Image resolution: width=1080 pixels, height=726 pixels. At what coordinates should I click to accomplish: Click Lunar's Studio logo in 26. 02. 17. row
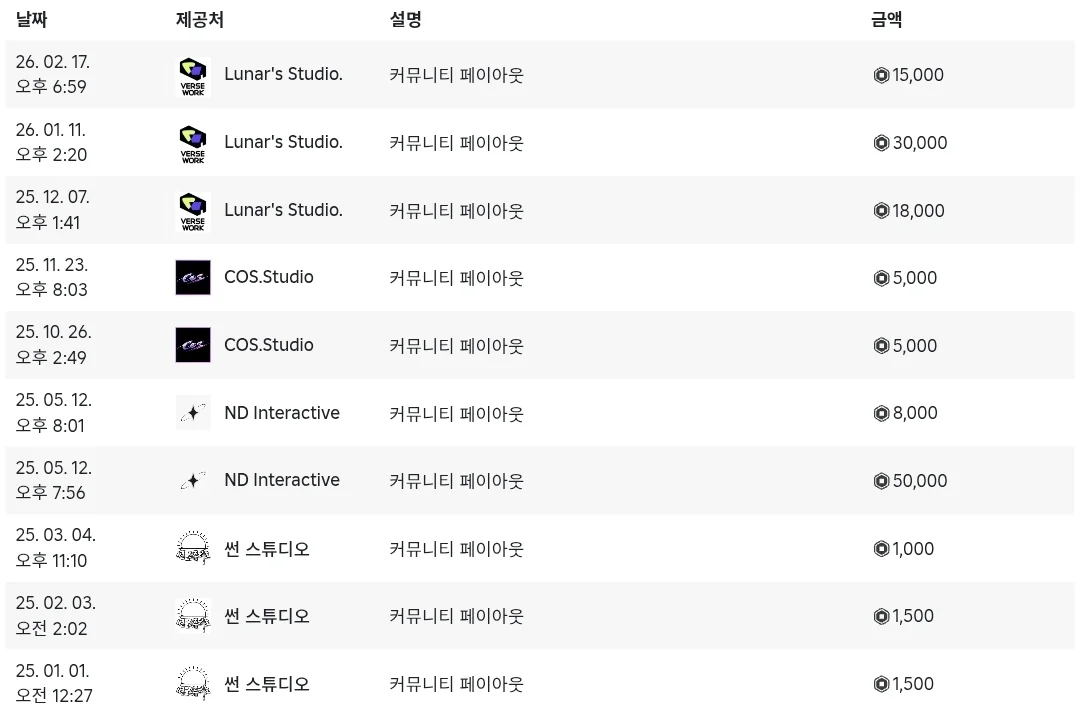click(x=193, y=74)
